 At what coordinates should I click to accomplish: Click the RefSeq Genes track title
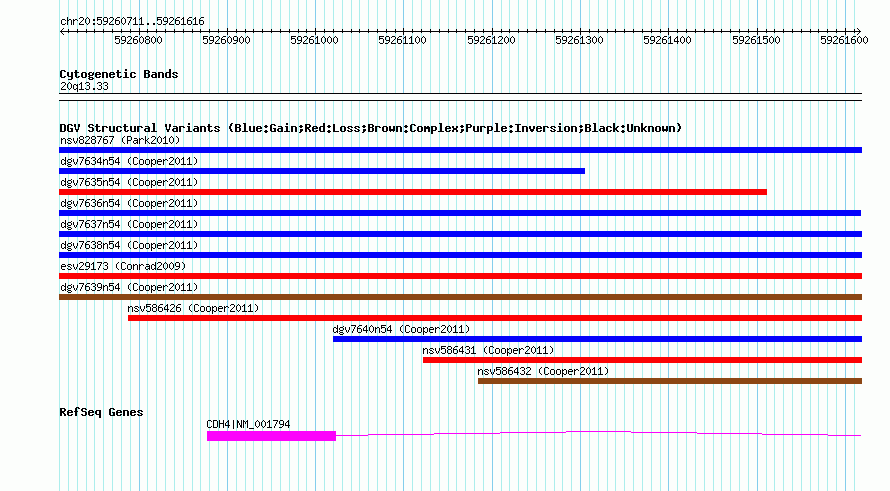pyautogui.click(x=101, y=412)
